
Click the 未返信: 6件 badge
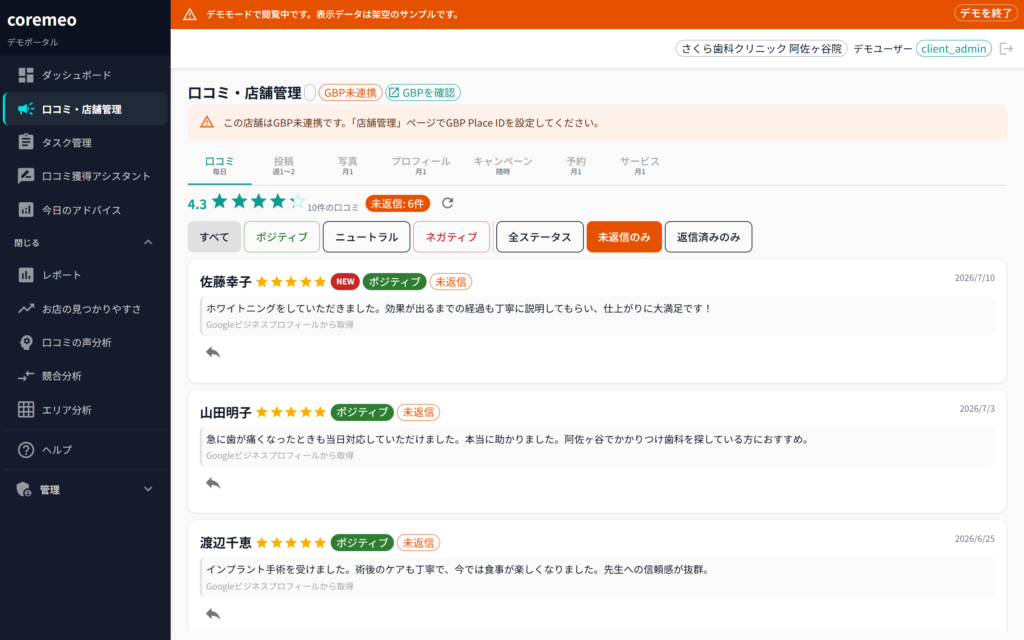[398, 204]
